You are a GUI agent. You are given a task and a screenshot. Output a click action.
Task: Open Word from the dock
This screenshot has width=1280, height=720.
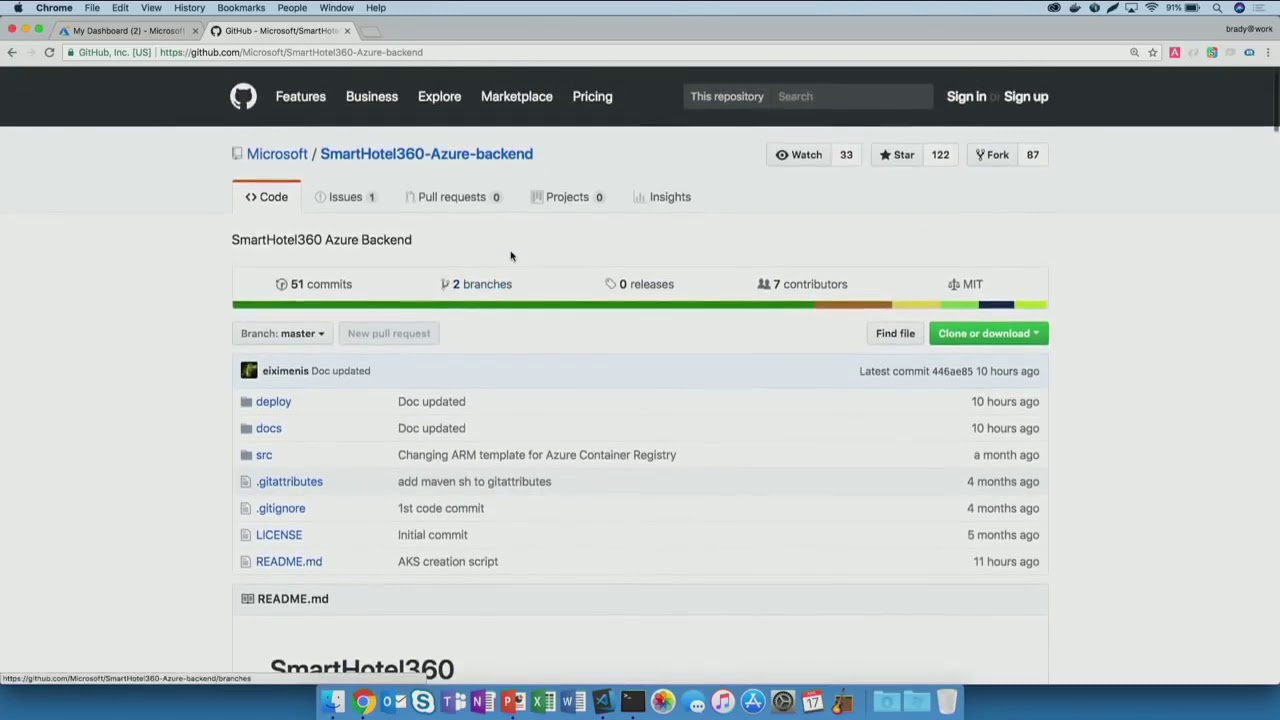pyautogui.click(x=573, y=701)
